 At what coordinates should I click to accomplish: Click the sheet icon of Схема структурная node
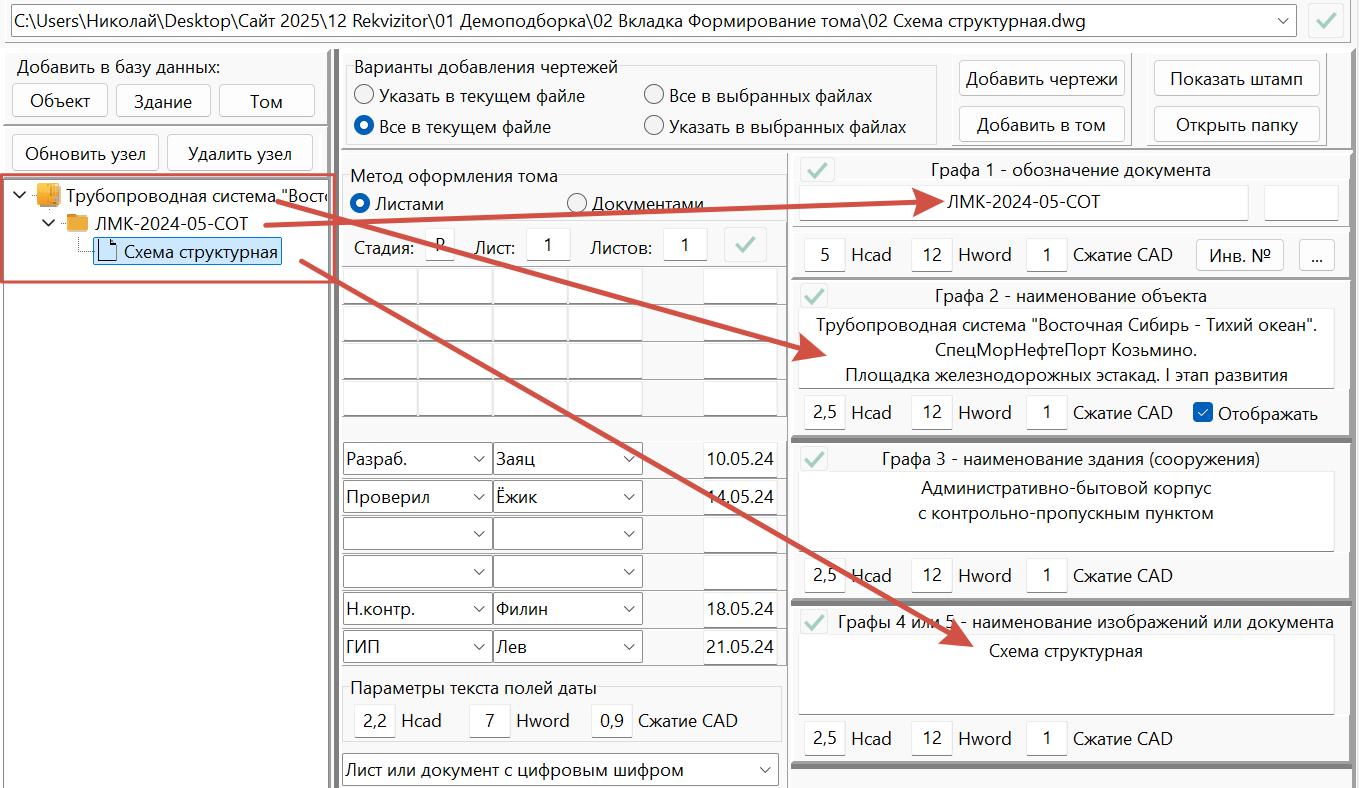pyautogui.click(x=106, y=251)
